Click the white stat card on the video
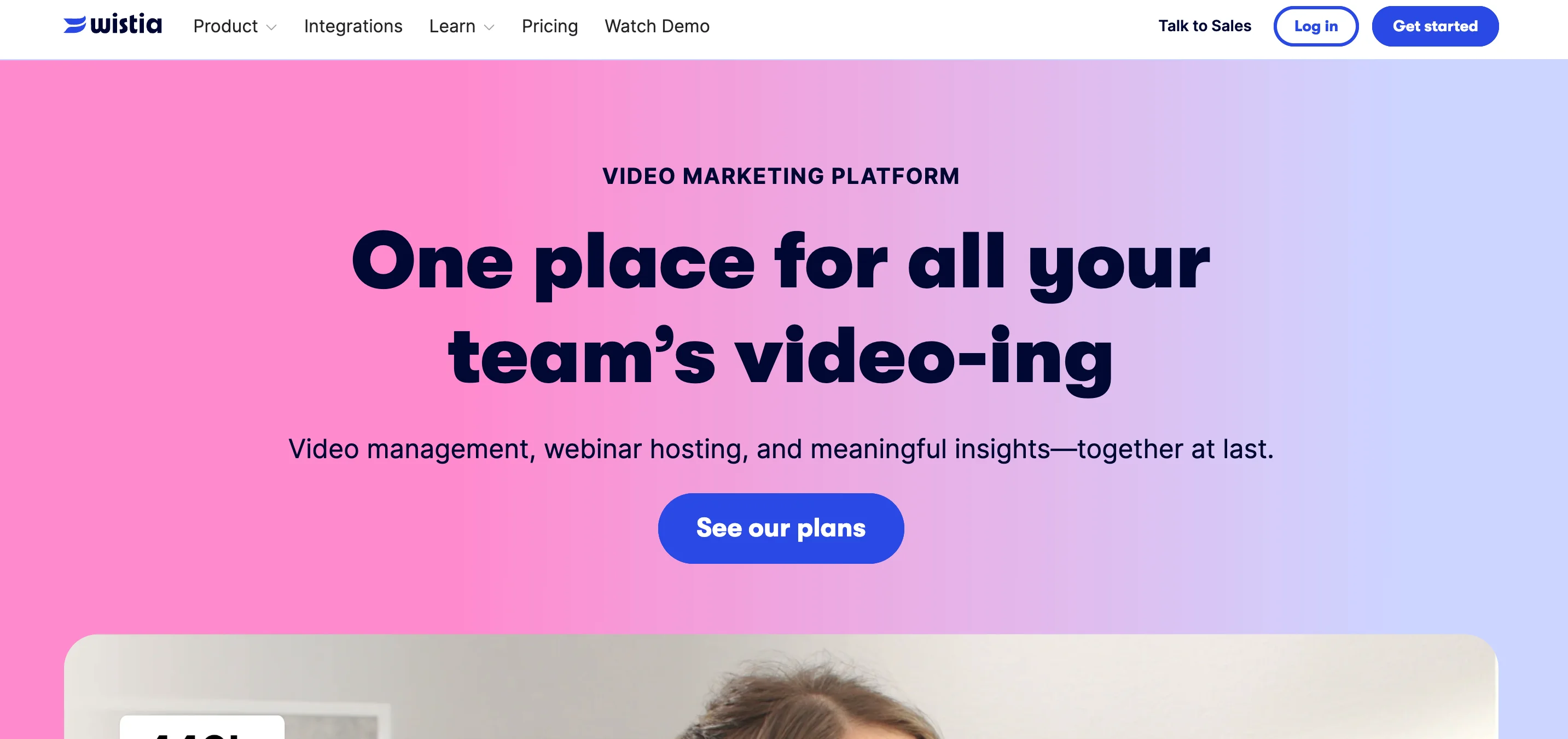Image resolution: width=1568 pixels, height=739 pixels. (201, 728)
